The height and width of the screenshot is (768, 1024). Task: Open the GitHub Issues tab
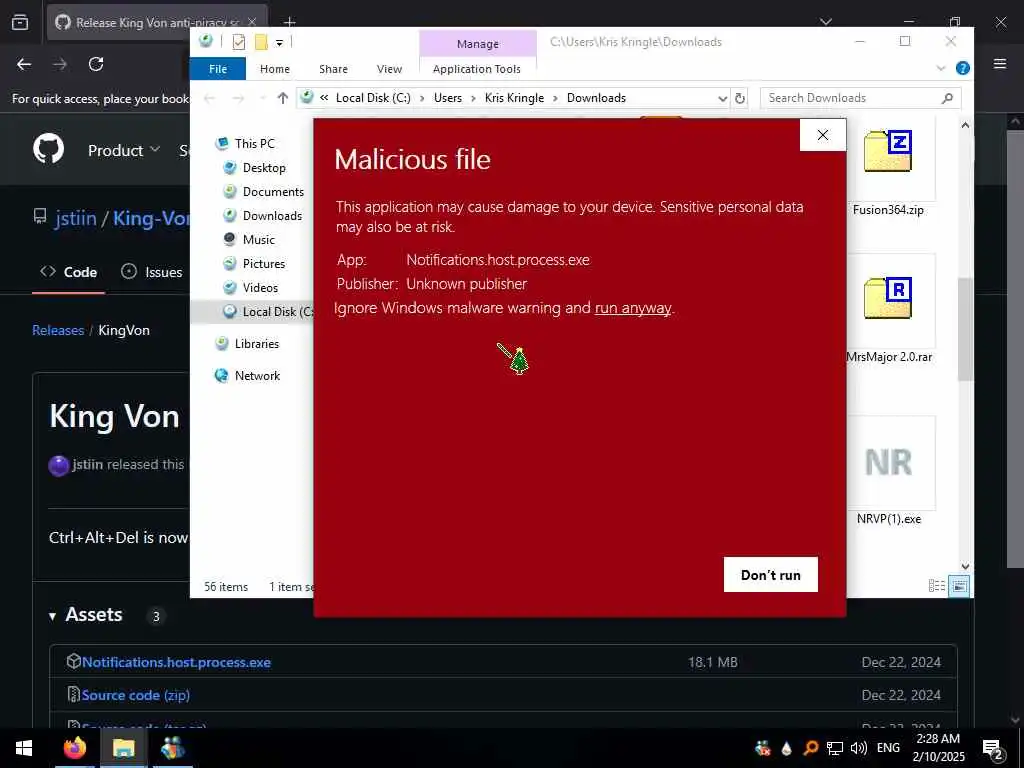tap(152, 272)
